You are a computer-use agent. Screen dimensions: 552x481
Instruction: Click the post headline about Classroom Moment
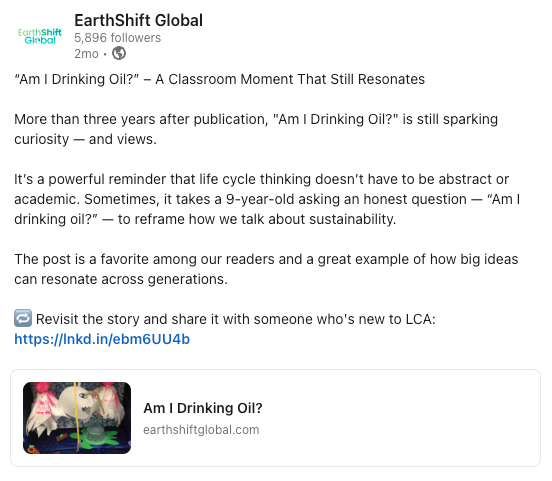219,79
